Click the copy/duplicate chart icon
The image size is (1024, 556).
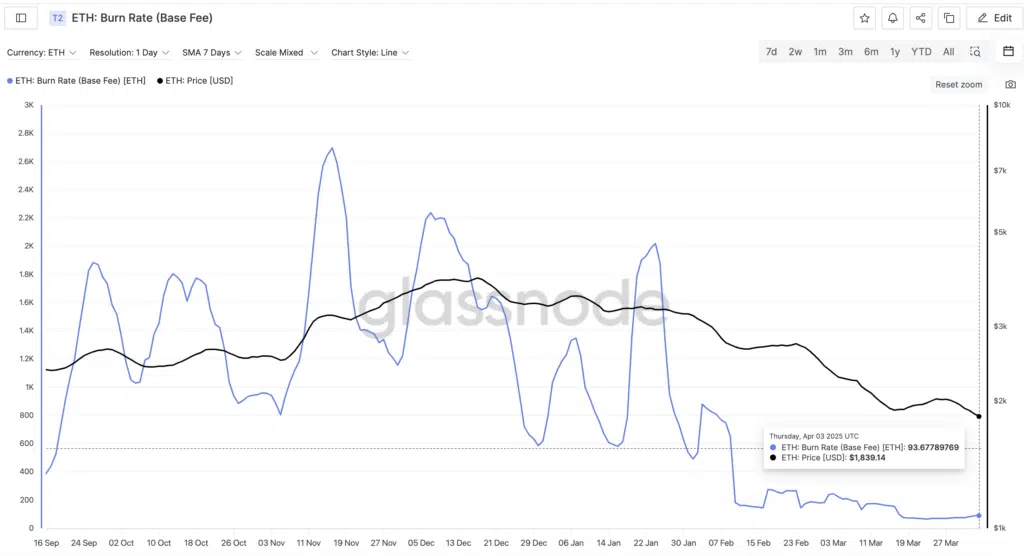(948, 18)
